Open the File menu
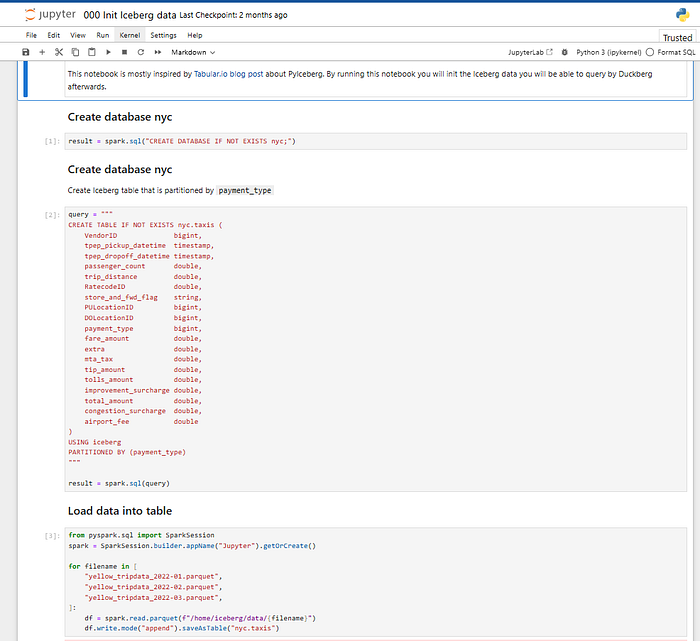This screenshot has width=700, height=641. point(31,35)
